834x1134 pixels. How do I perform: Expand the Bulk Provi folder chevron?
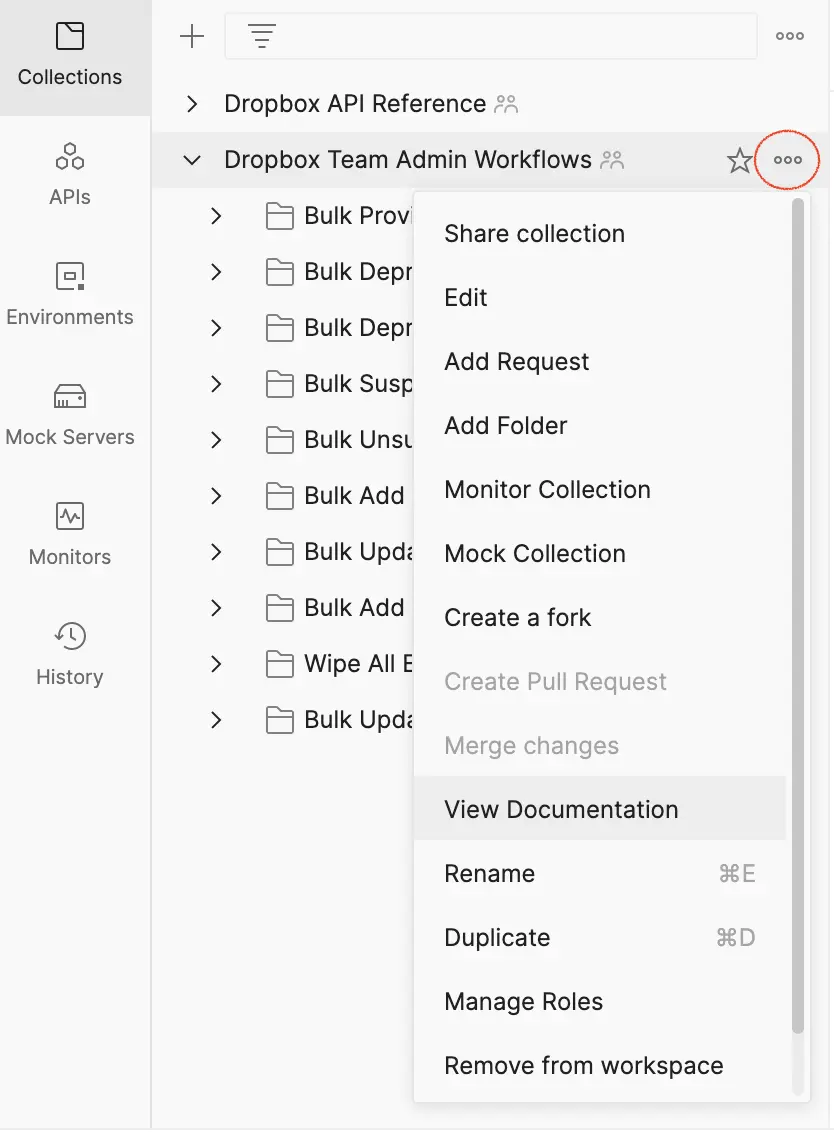click(216, 216)
